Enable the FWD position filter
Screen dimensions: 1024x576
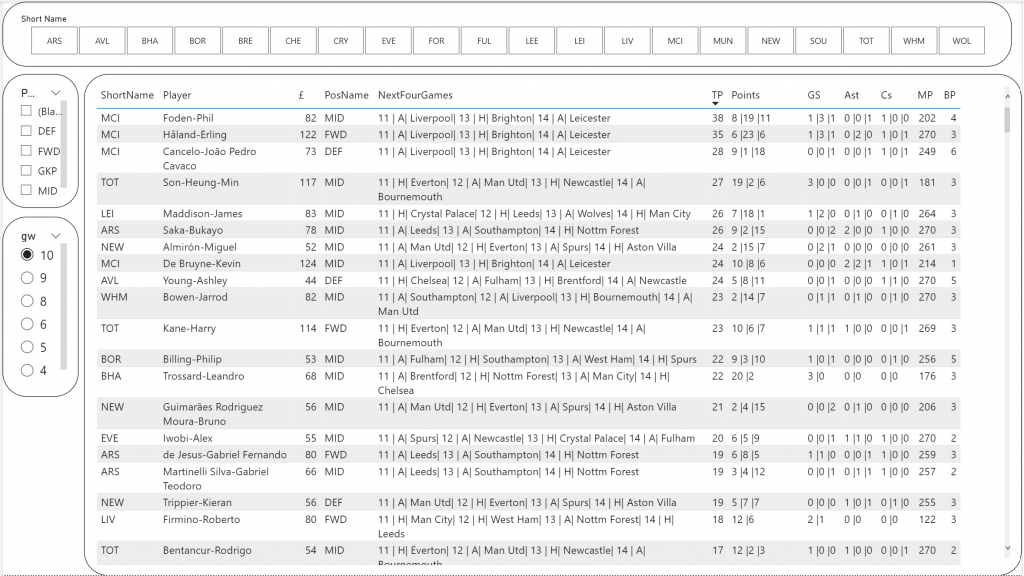coord(28,151)
